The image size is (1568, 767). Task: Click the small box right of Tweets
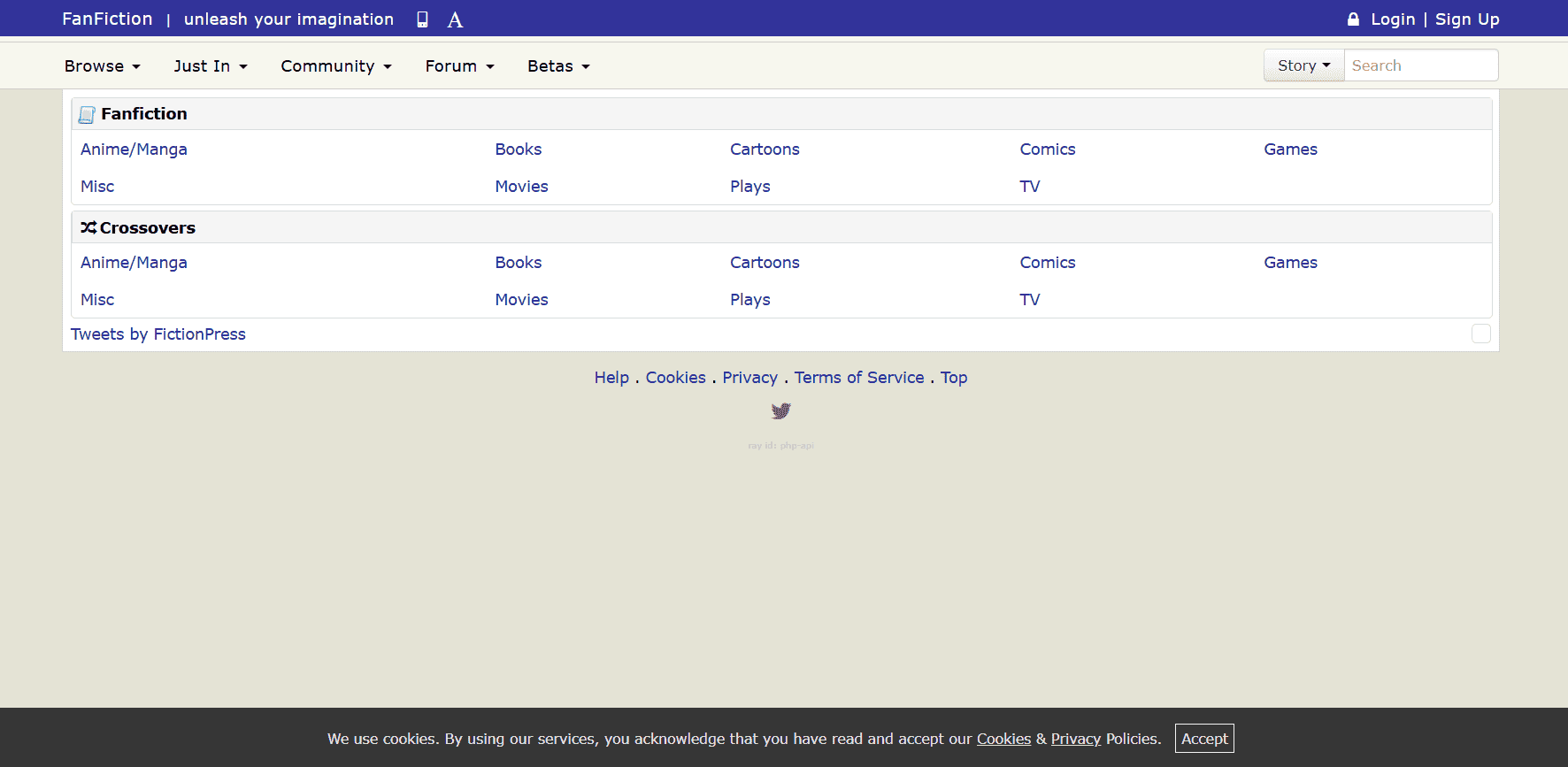[x=1480, y=334]
